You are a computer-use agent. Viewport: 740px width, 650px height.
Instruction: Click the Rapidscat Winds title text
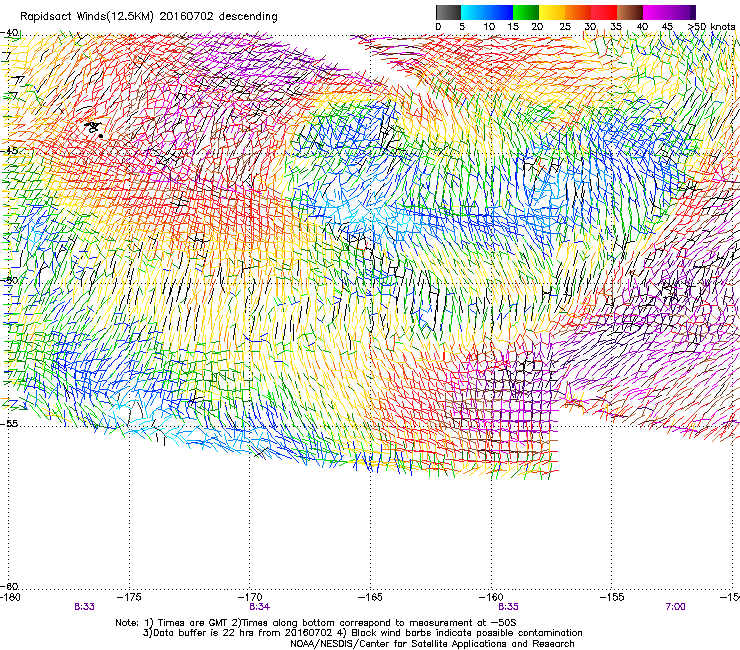149,17
